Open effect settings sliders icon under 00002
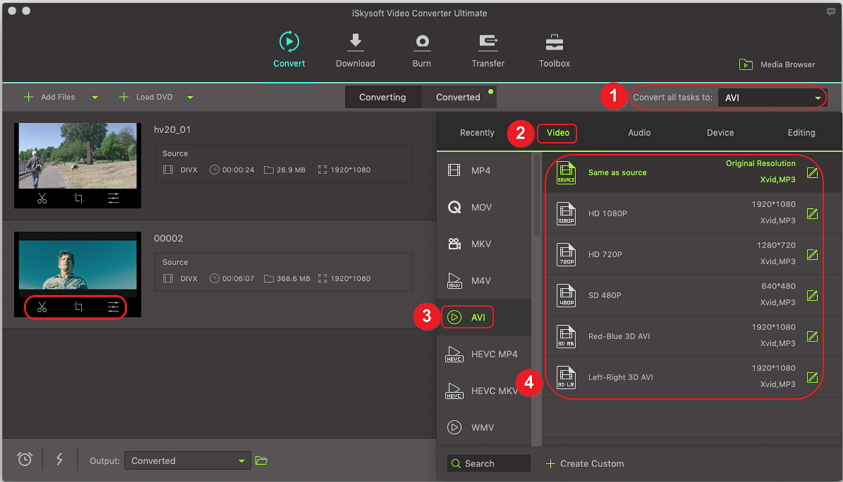Viewport: 843px width, 482px height. point(114,307)
